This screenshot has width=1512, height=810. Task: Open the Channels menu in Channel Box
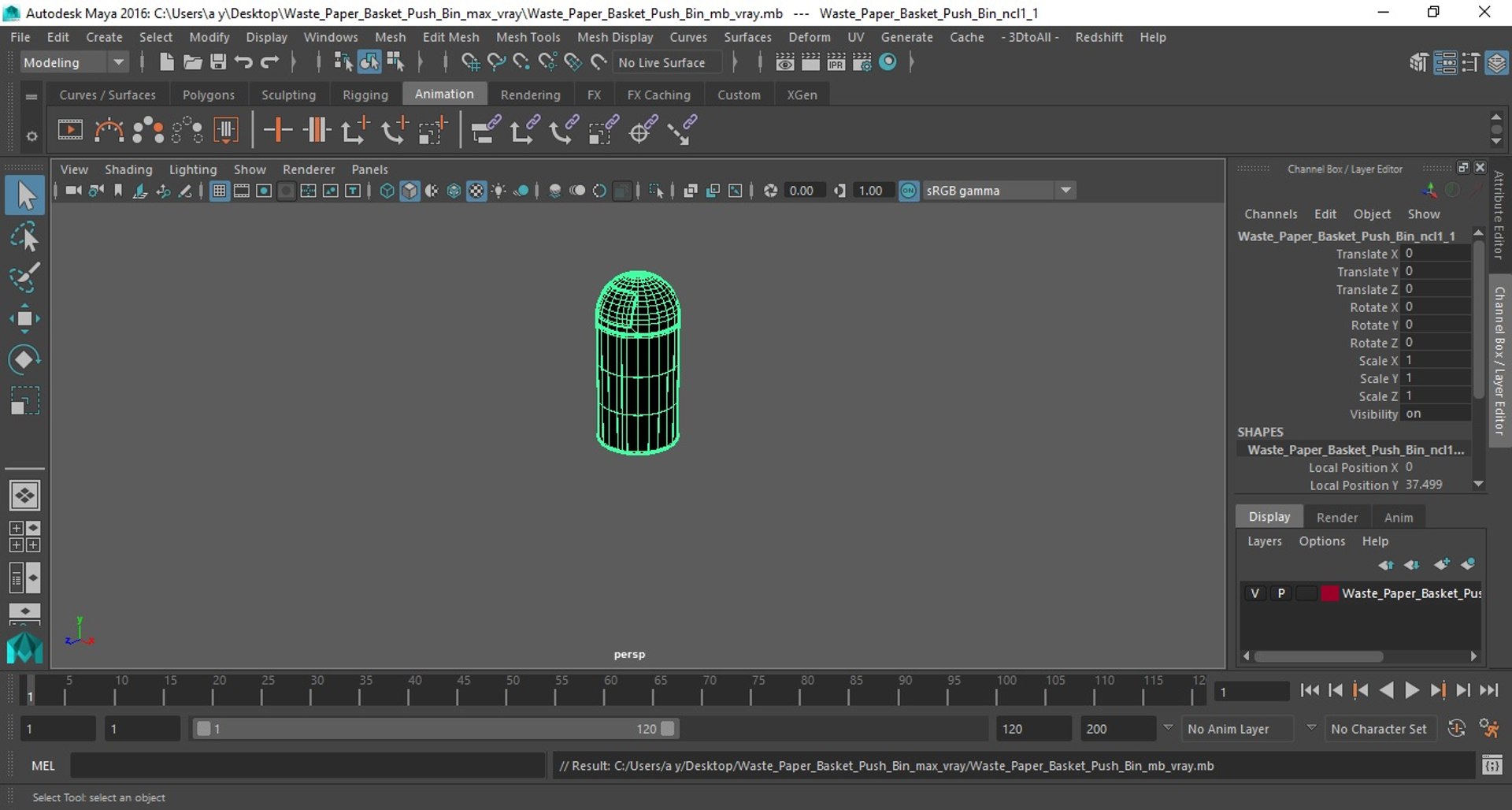pos(1270,214)
